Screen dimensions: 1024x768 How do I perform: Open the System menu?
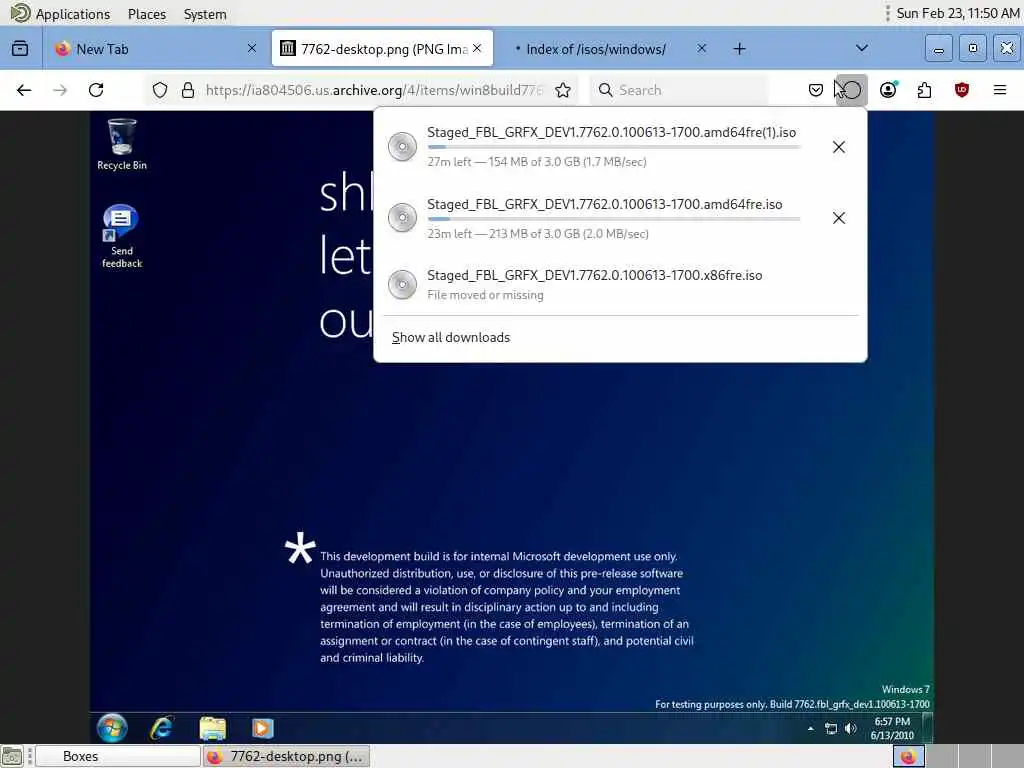[205, 14]
